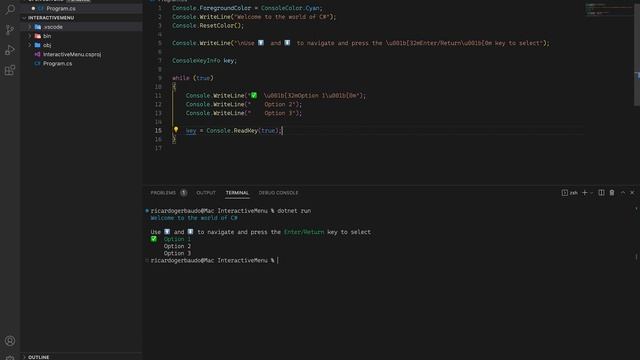Expand the .vscode folder
The image size is (640, 360).
[x=81, y=27]
